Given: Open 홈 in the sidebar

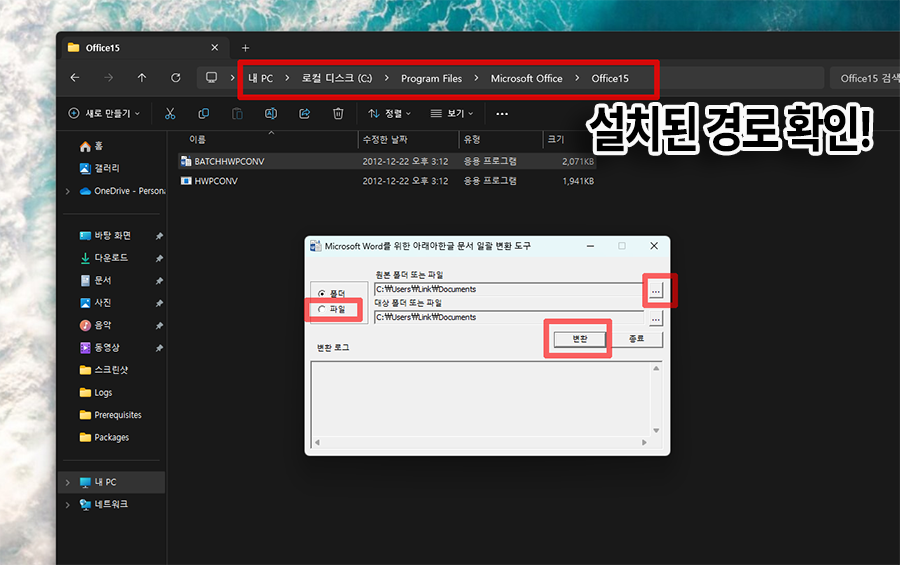Looking at the screenshot, I should [92, 146].
